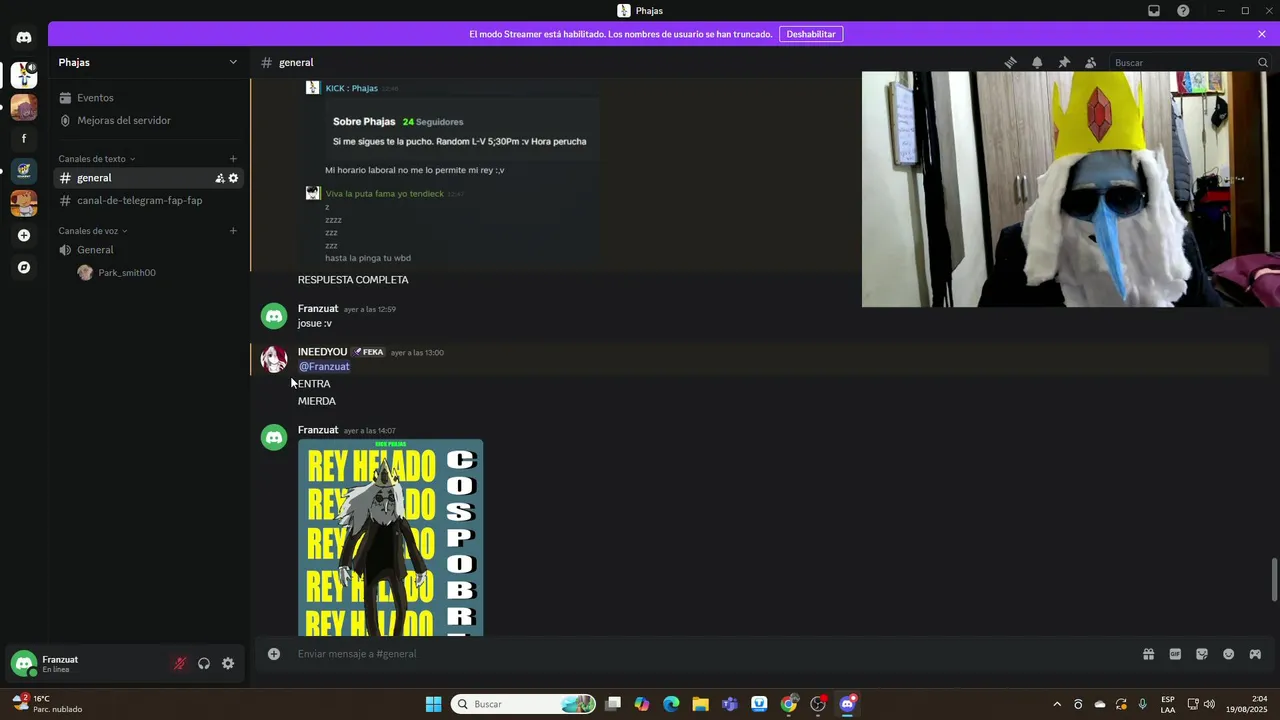
Task: Open the help icon in title bar
Action: click(1183, 11)
